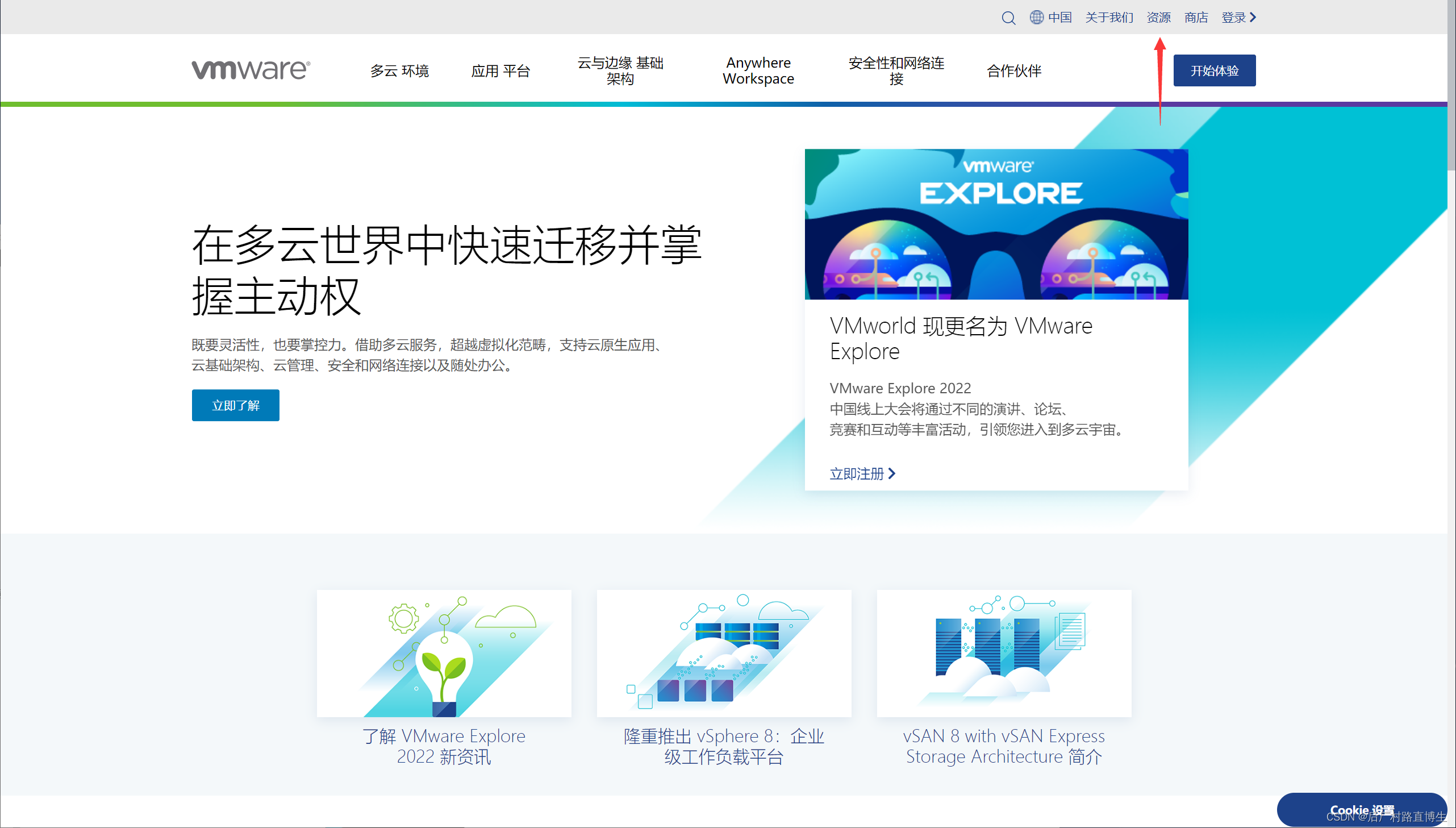
Task: Open the 合作伙伴 menu
Action: tap(1014, 70)
